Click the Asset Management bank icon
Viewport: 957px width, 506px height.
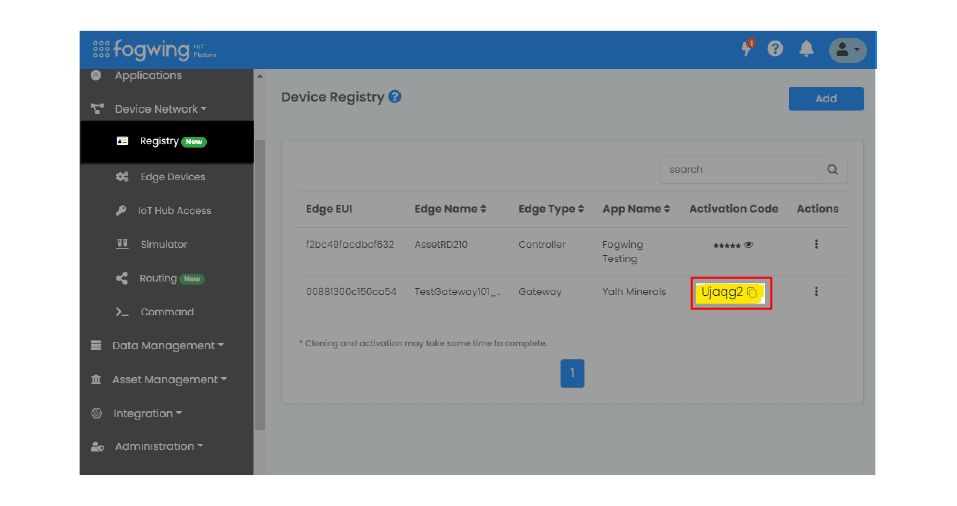point(96,380)
